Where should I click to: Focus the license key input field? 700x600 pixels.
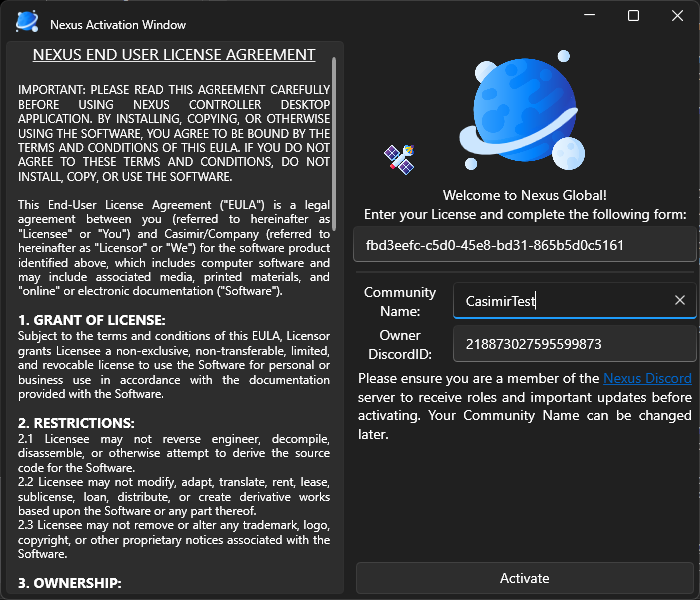[524, 244]
